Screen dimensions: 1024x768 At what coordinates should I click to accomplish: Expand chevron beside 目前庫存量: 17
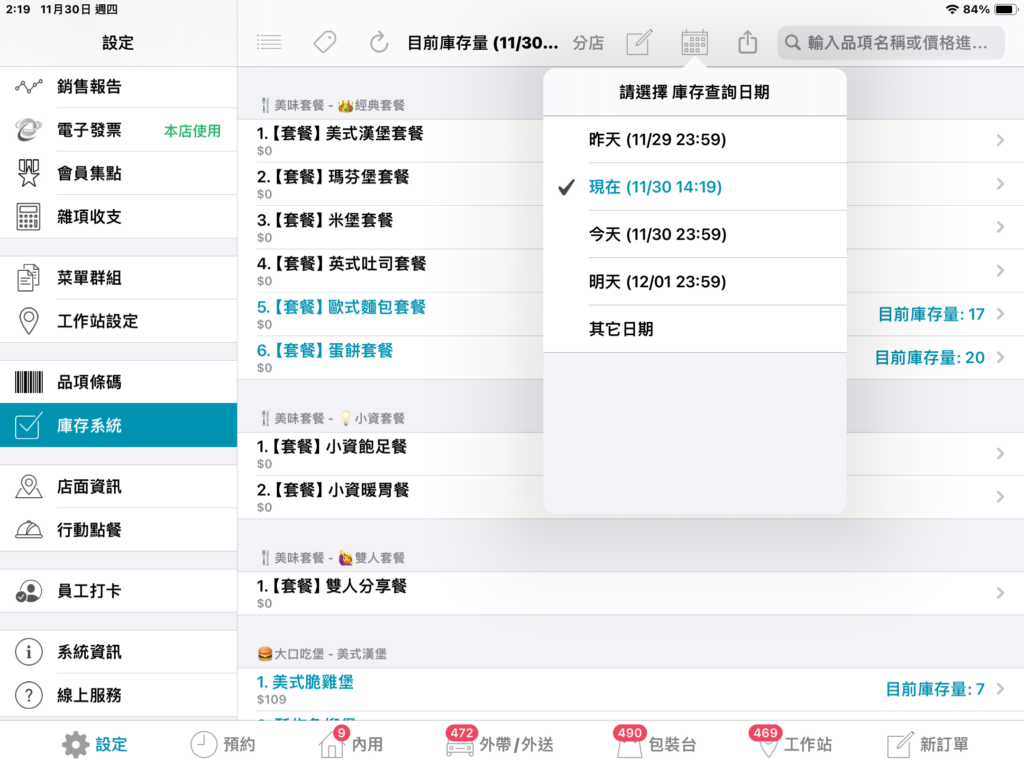click(1000, 314)
